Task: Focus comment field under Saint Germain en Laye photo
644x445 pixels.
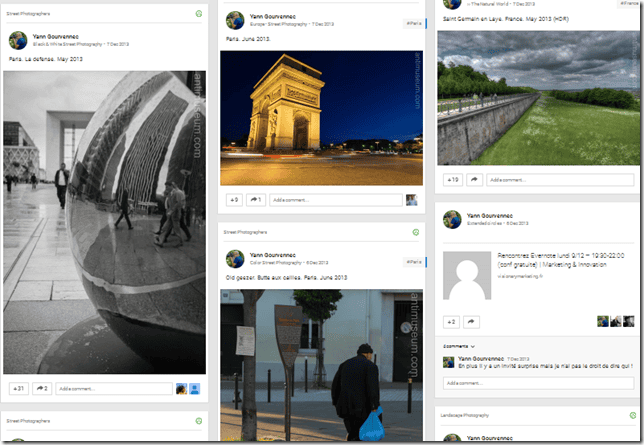Action: click(x=560, y=180)
